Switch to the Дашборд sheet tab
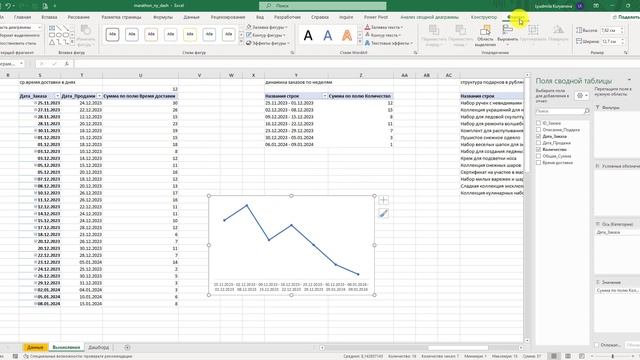The width and height of the screenshot is (640, 360). [98, 347]
